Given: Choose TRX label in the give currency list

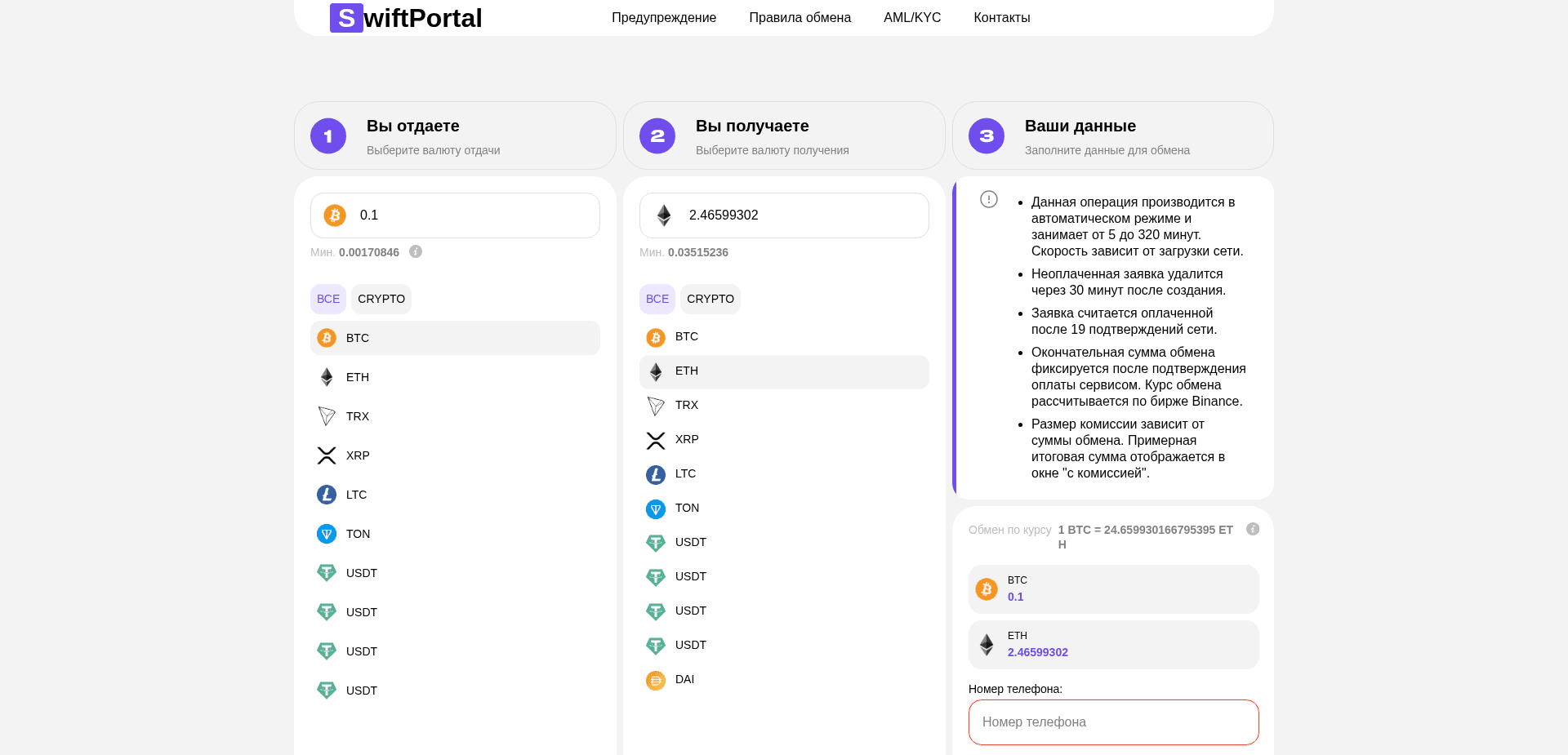Looking at the screenshot, I should [x=358, y=416].
